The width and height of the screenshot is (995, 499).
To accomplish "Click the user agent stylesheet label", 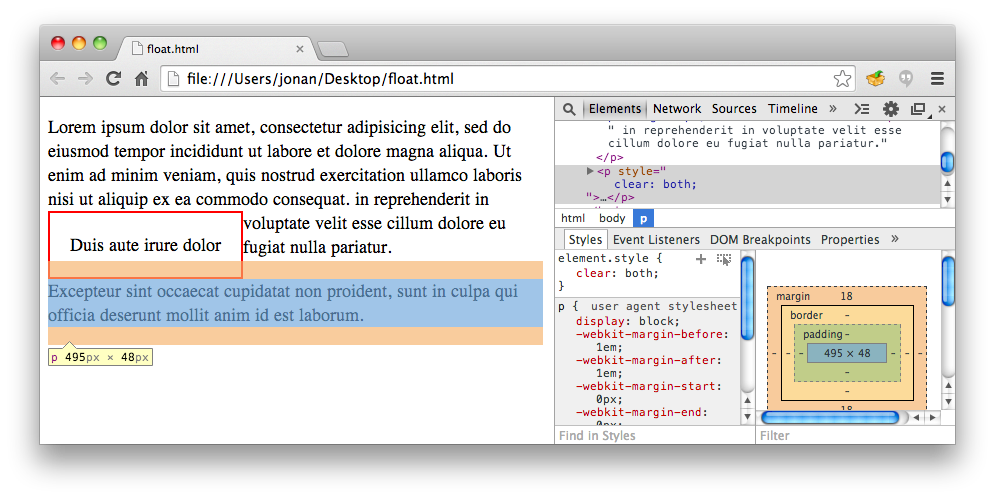I will pyautogui.click(x=664, y=306).
